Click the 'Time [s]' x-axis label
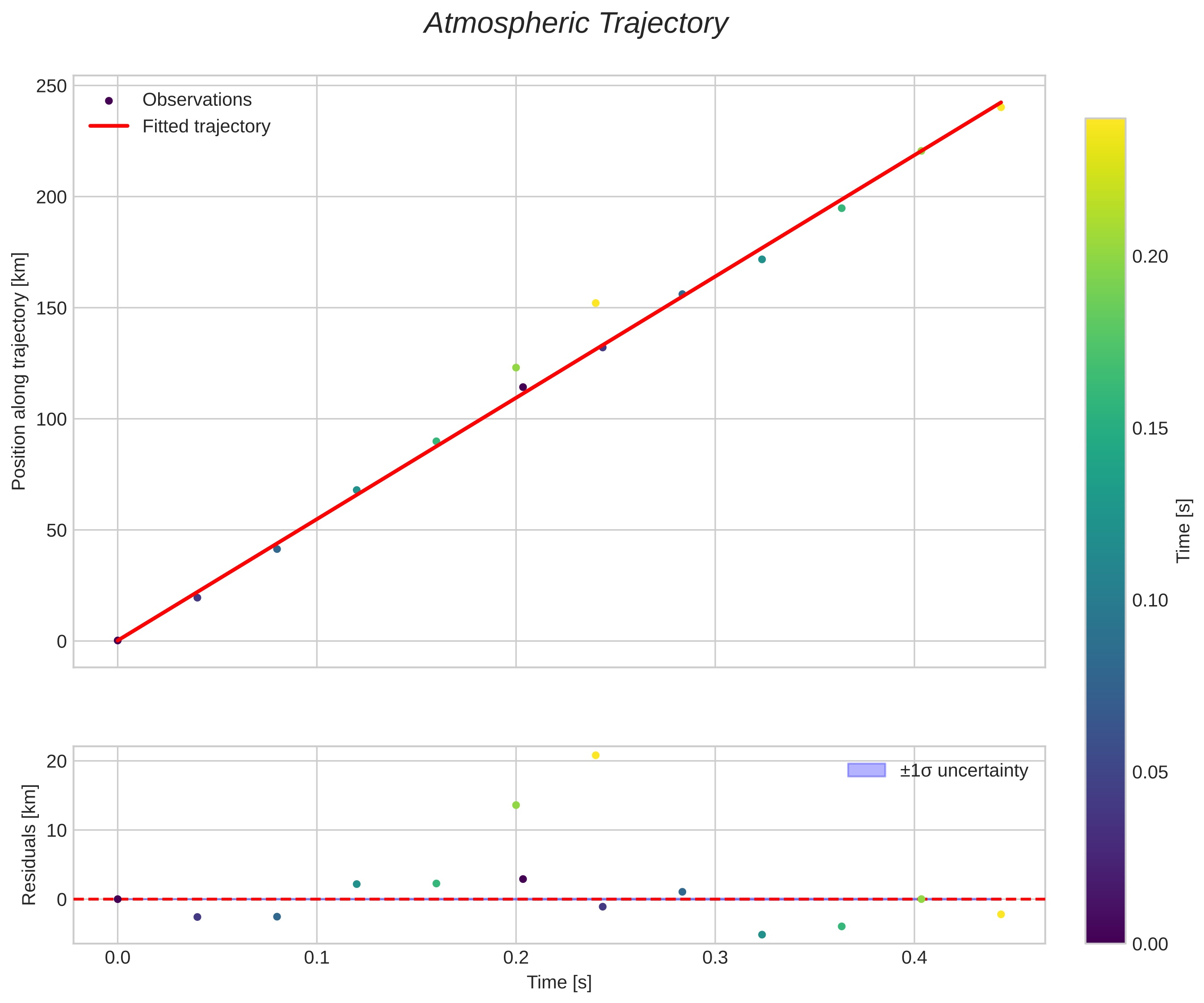Image resolution: width=1204 pixels, height=1003 pixels. click(x=559, y=982)
